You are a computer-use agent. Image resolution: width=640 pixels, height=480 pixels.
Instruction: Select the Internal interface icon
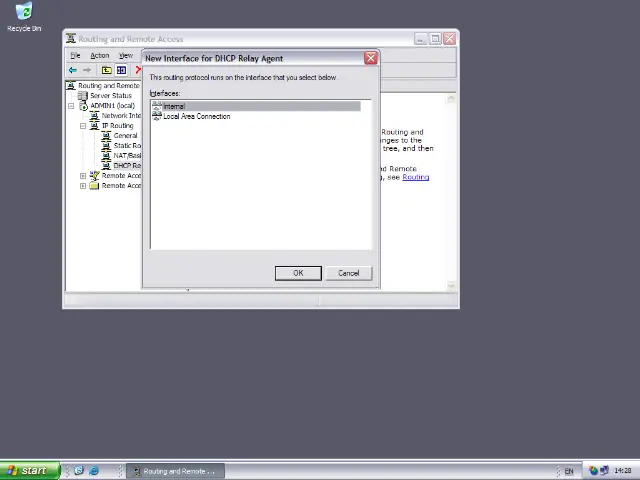pyautogui.click(x=157, y=106)
